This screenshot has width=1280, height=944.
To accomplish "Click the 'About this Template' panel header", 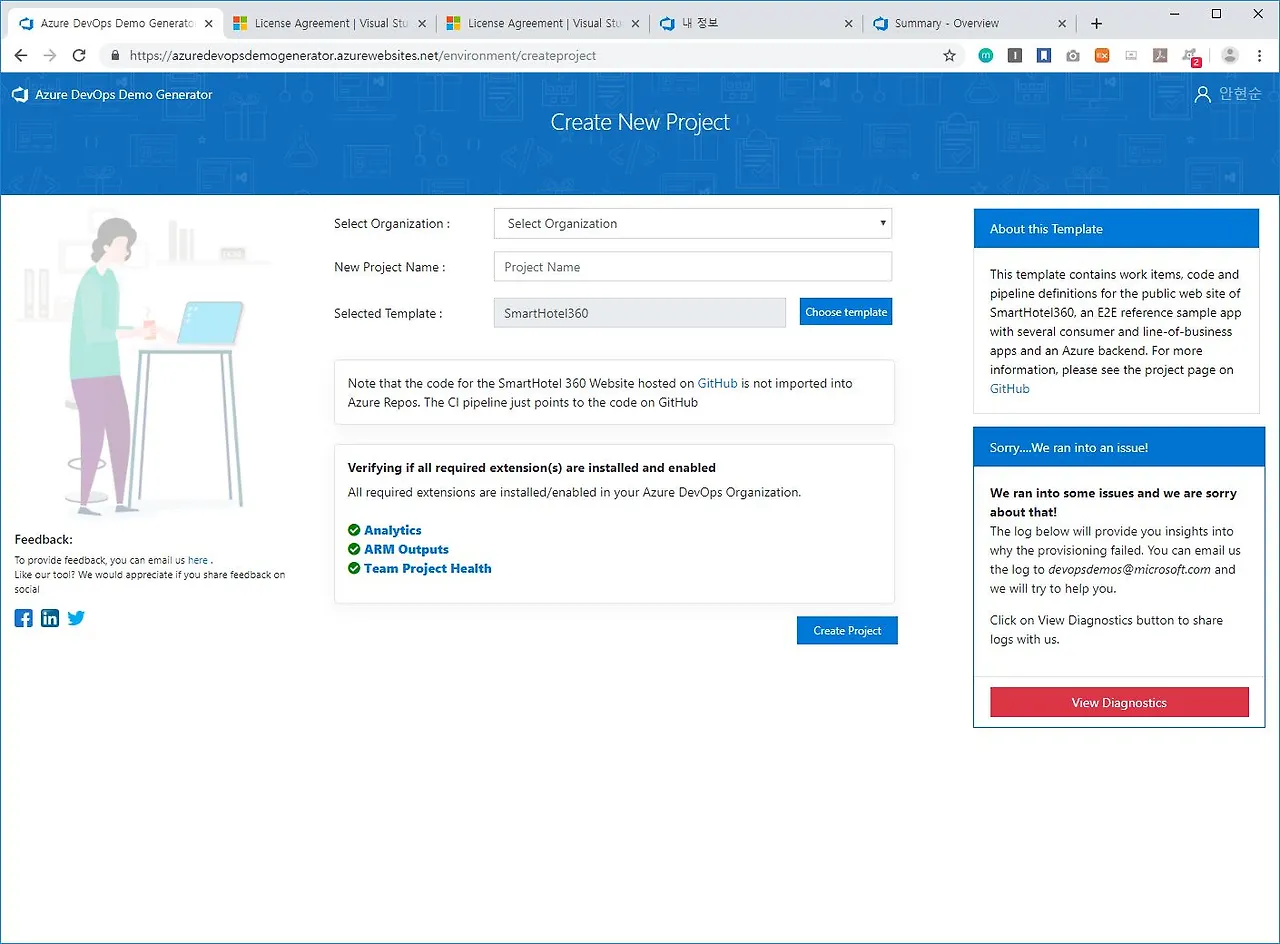I will (1116, 228).
